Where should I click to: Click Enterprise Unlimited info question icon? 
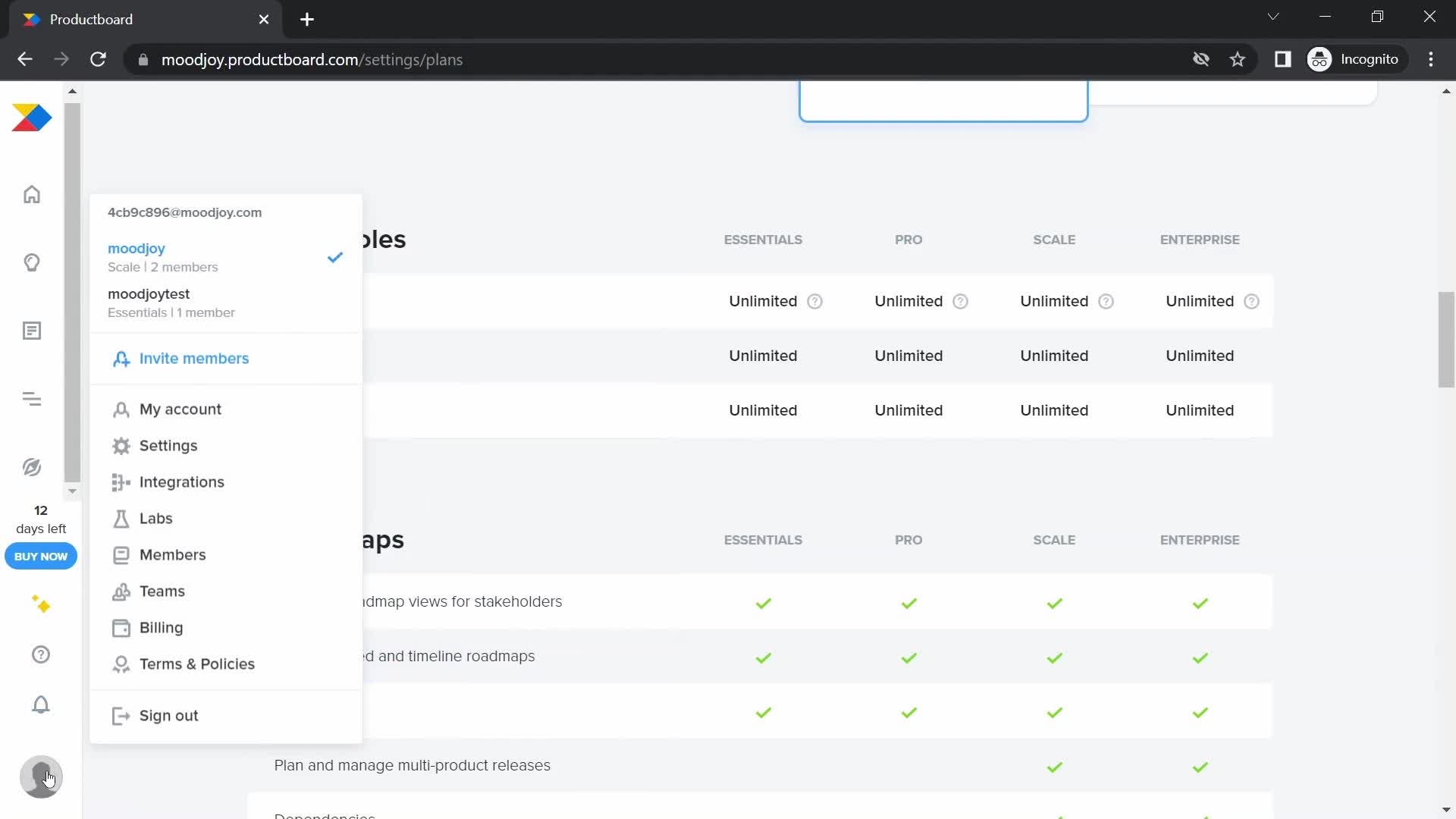(x=1252, y=301)
